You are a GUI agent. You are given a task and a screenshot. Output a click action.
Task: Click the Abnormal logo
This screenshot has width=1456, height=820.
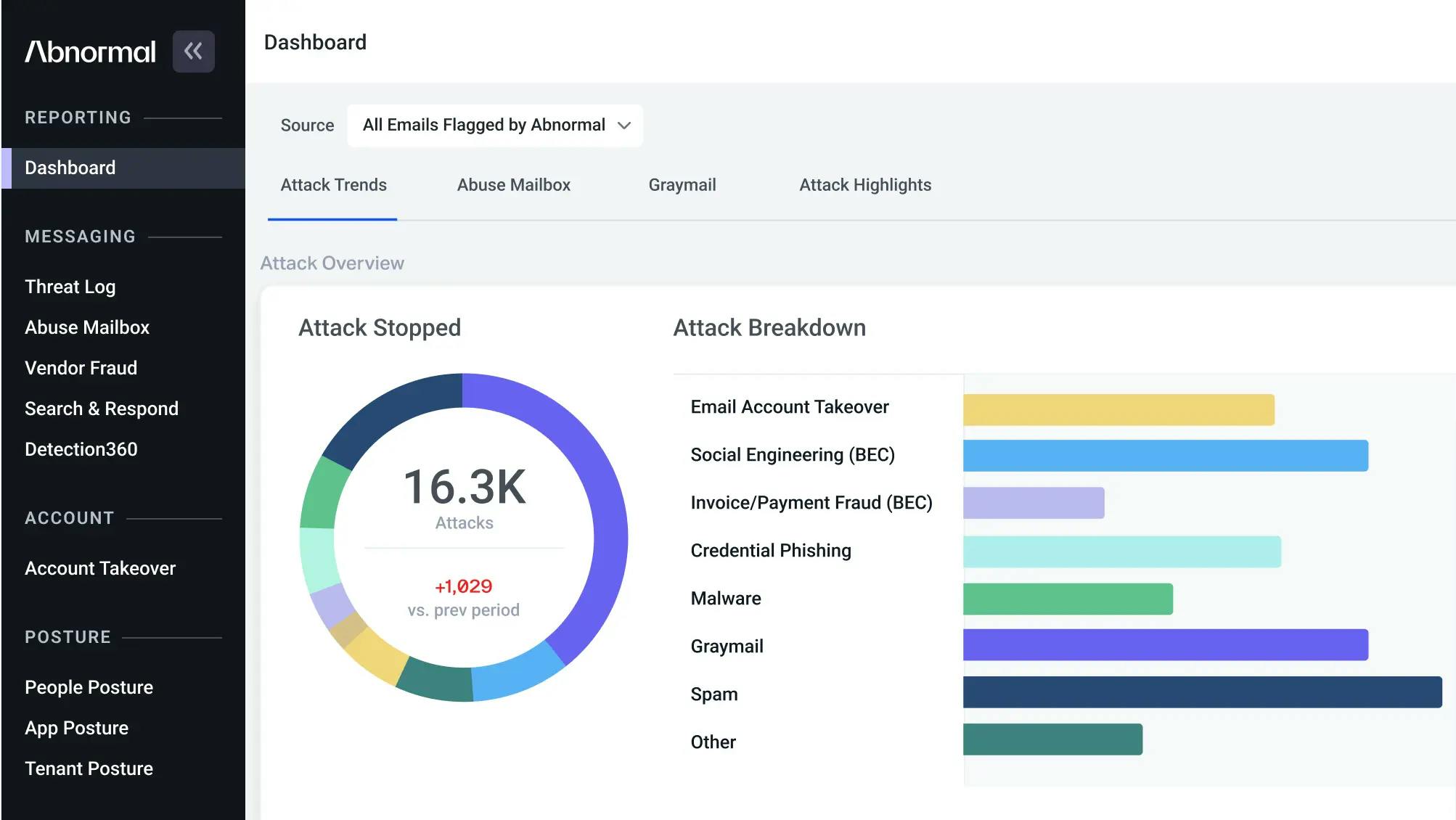click(90, 52)
